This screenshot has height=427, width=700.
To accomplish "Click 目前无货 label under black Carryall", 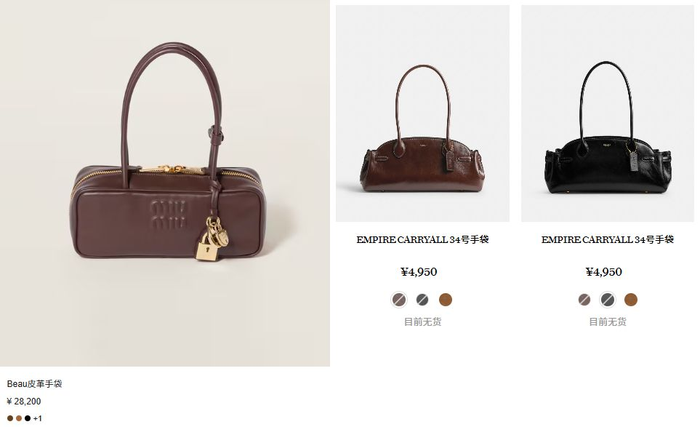I will 608,322.
